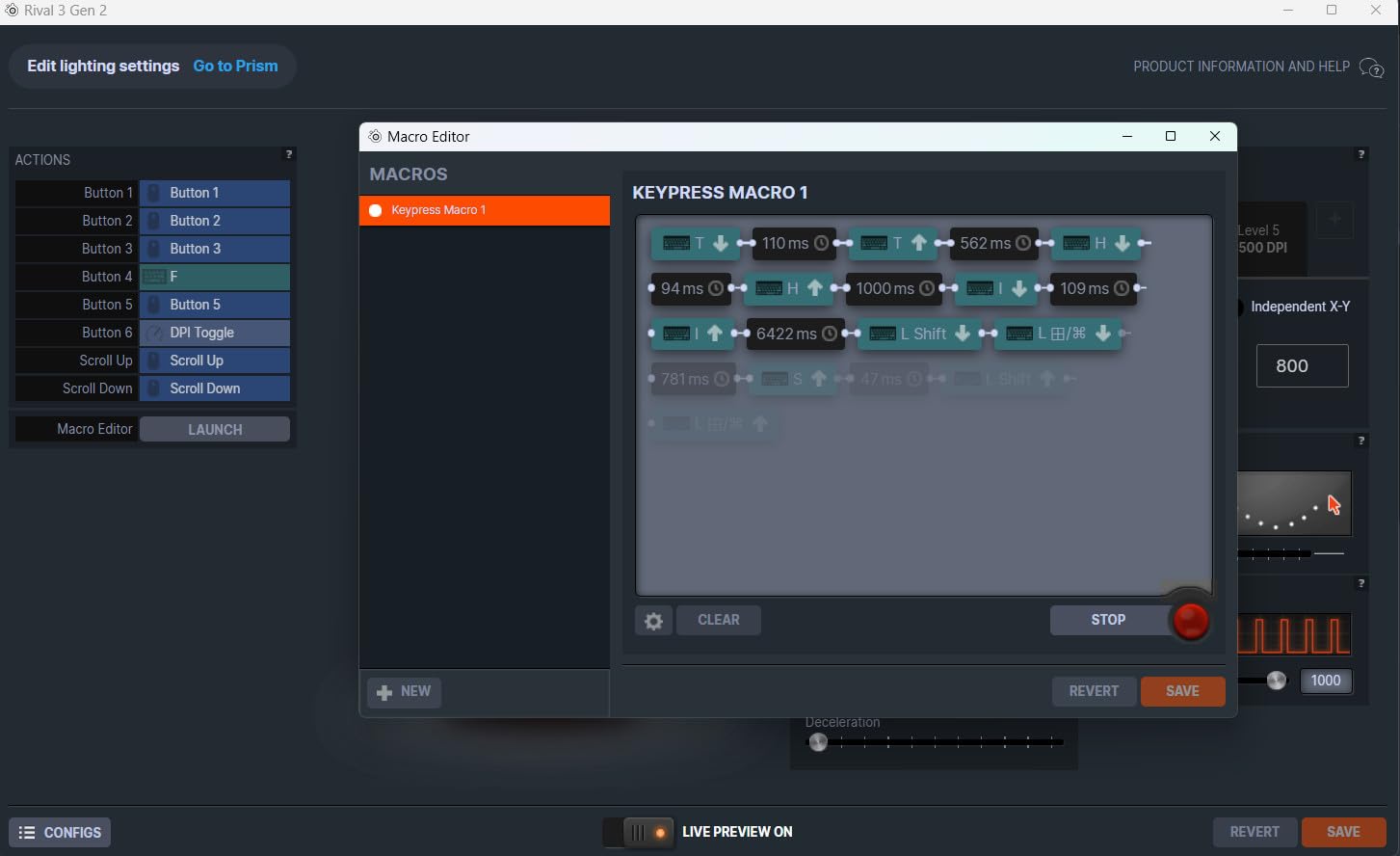Open the Button 4 action dropdown
The image size is (1400, 856).
pyautogui.click(x=214, y=277)
